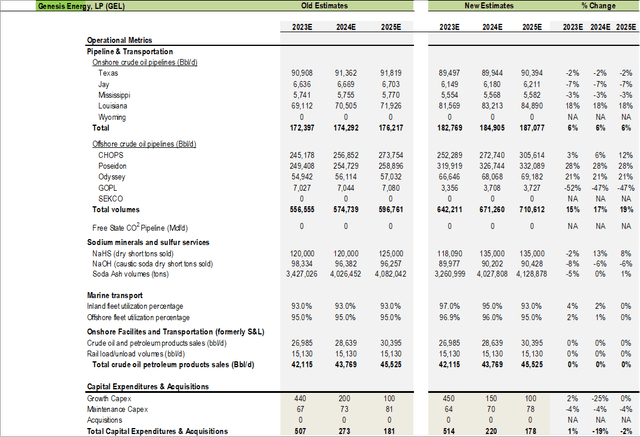Click the Total volumes row label
The height and width of the screenshot is (437, 640).
116,209
